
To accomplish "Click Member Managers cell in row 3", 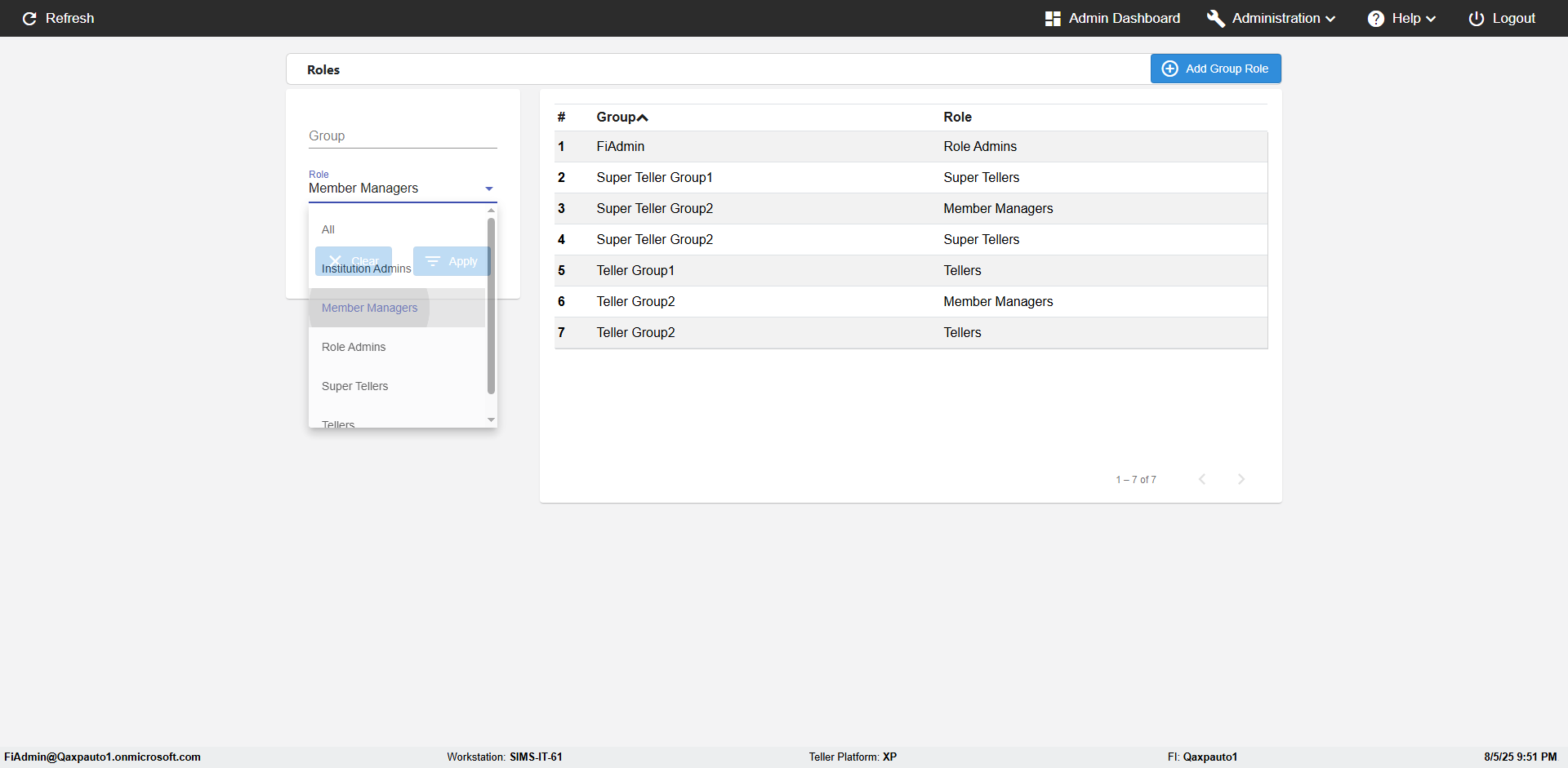I will click(998, 209).
